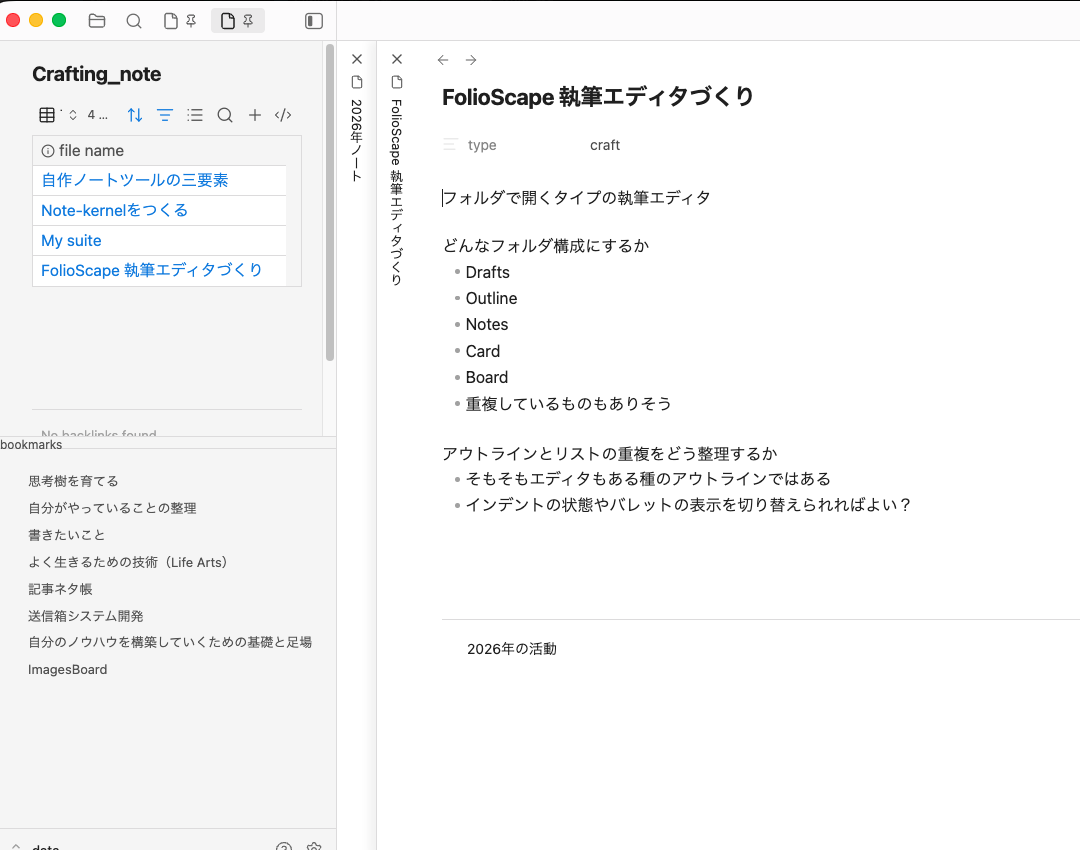The image size is (1080, 850).
Task: Show the '4 …' results count menu
Action: (x=97, y=115)
